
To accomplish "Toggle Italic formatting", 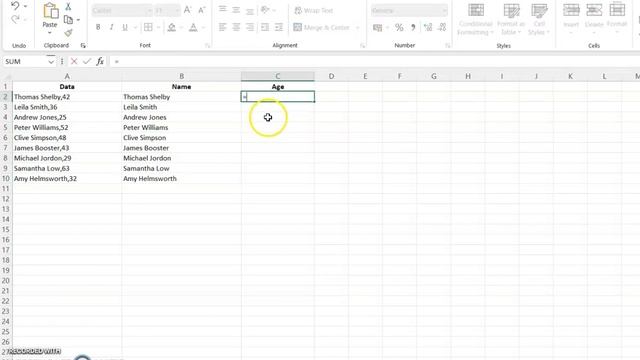I will tap(111, 27).
